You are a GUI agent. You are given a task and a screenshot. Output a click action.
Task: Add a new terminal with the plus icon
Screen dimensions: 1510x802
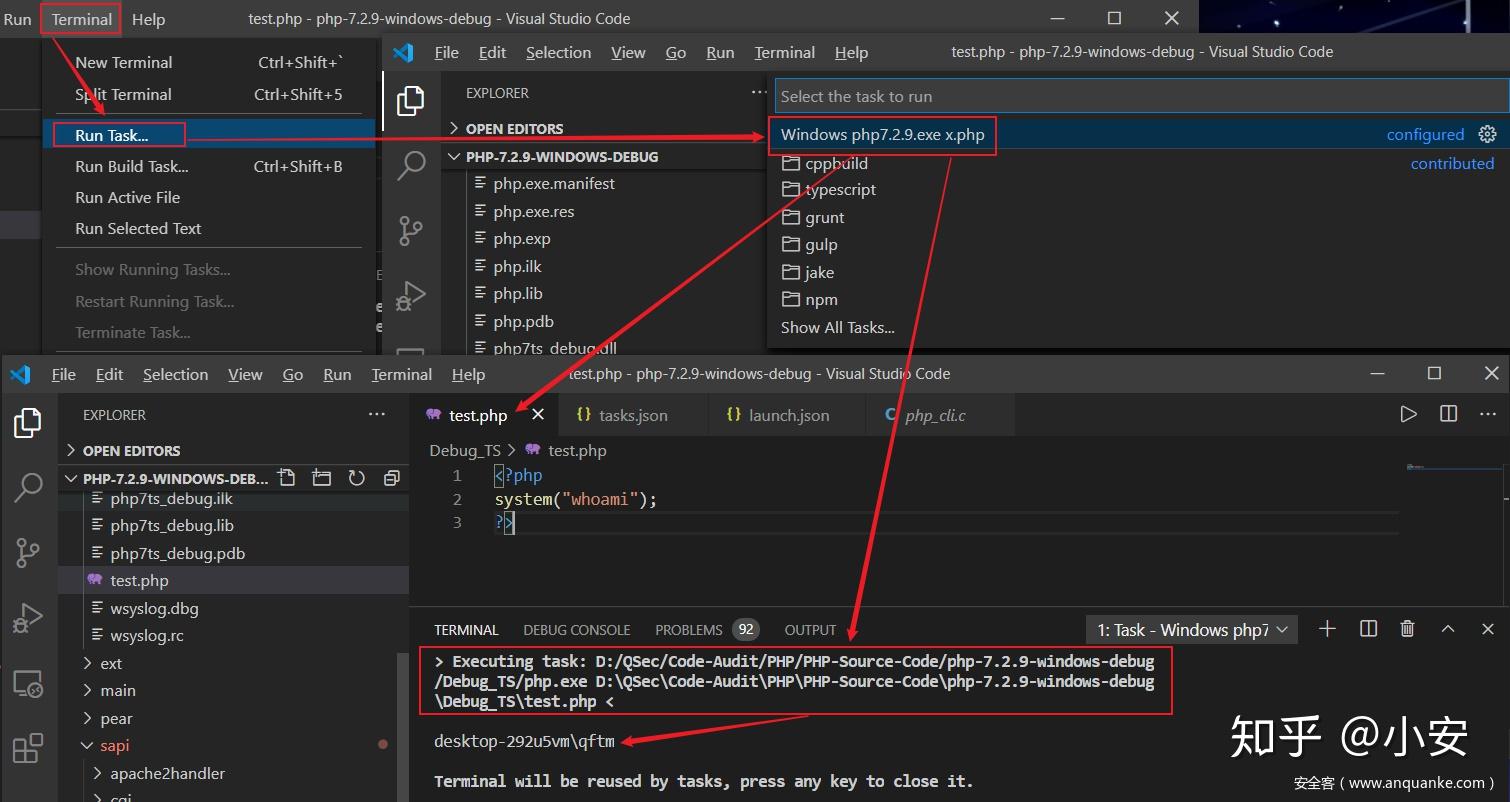pyautogui.click(x=1327, y=629)
